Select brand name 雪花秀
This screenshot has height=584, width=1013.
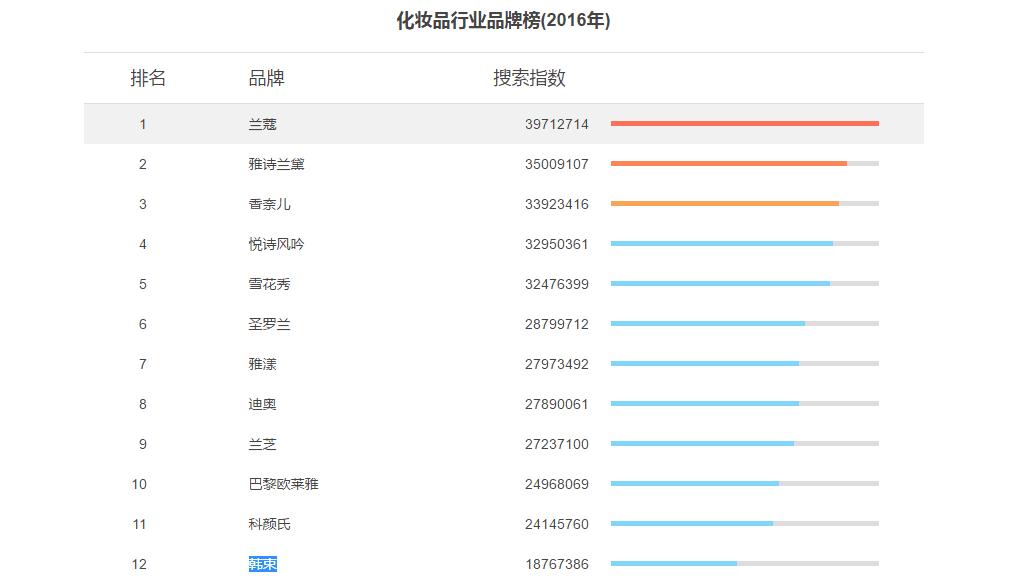269,284
